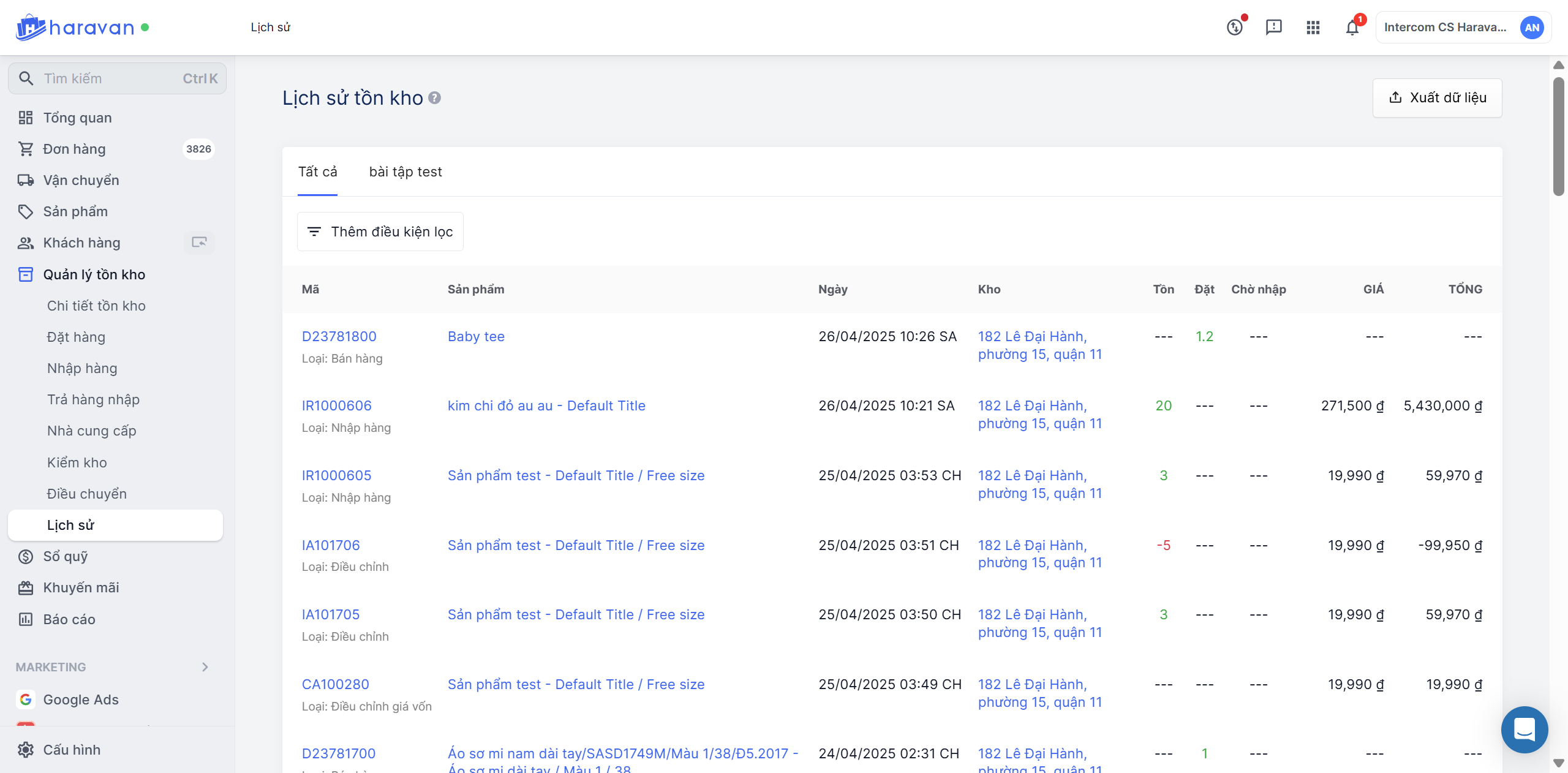Open the activity clock icon in header
This screenshot has width=1568, height=773.
pos(1235,28)
